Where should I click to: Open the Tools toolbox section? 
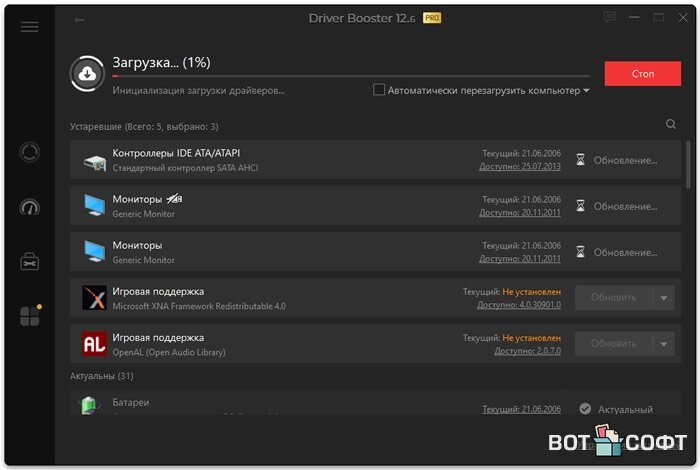[29, 262]
